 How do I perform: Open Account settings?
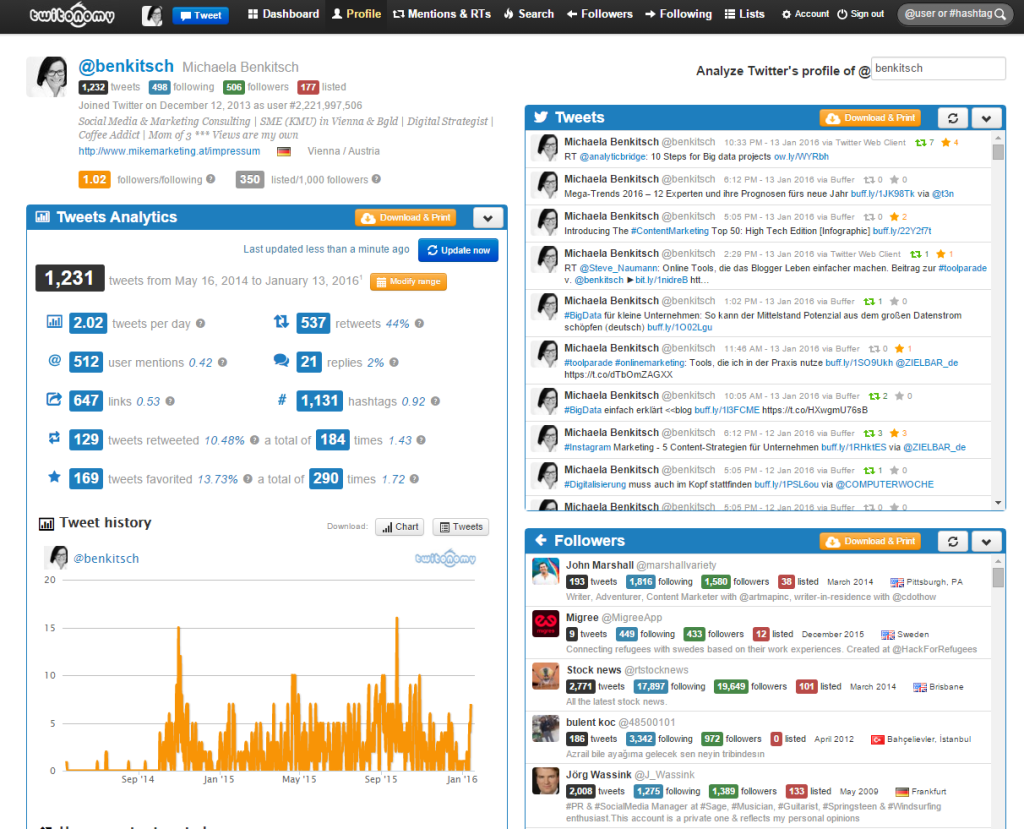pyautogui.click(x=805, y=14)
